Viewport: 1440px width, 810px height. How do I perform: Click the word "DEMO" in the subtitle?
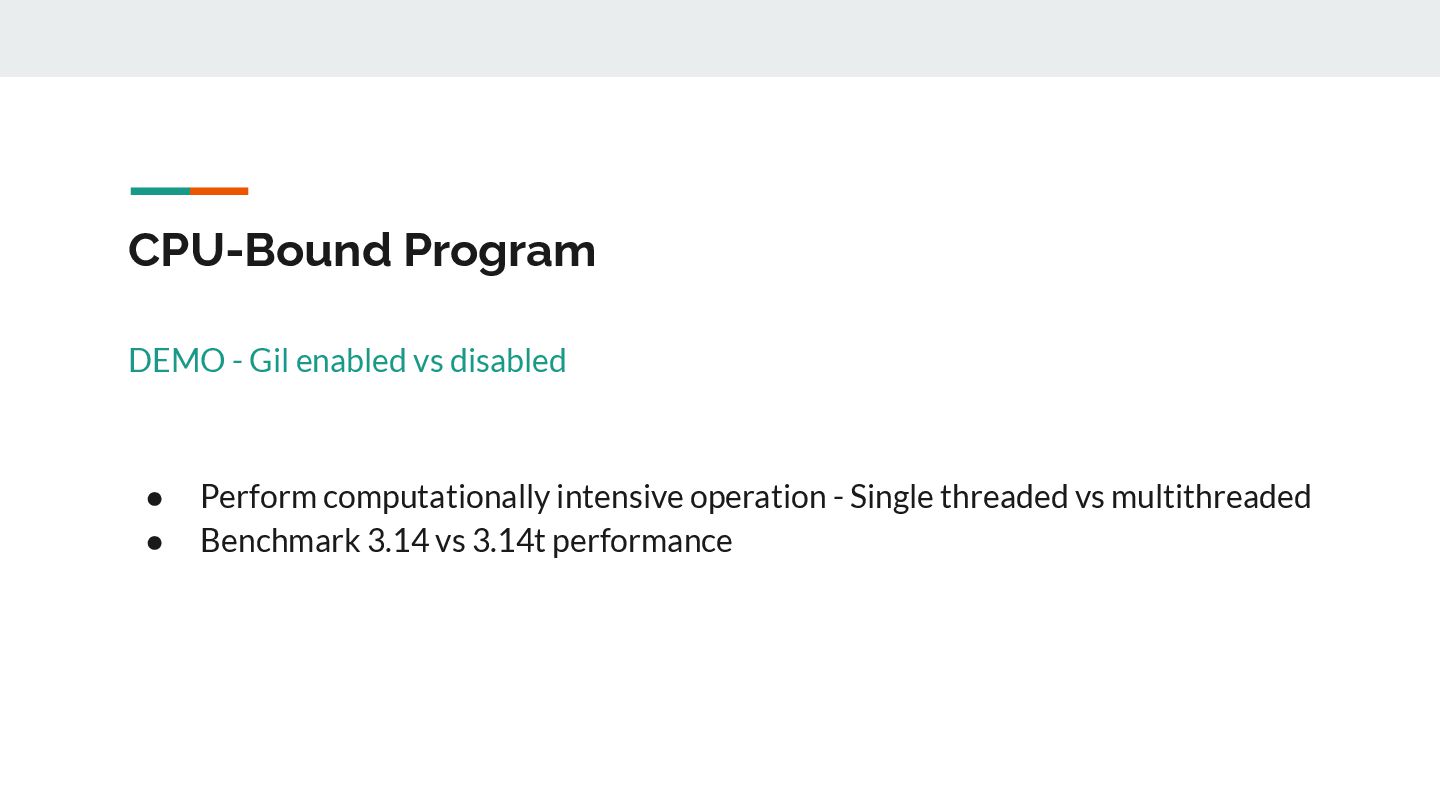coord(176,360)
